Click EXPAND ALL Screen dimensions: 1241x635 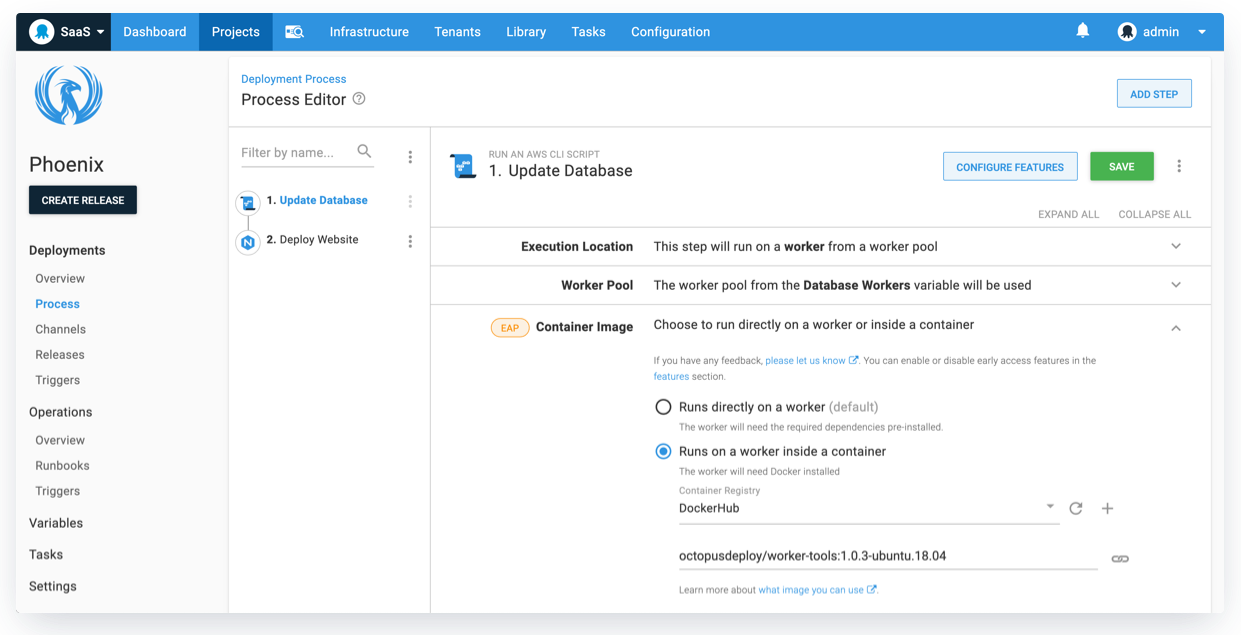(1069, 214)
